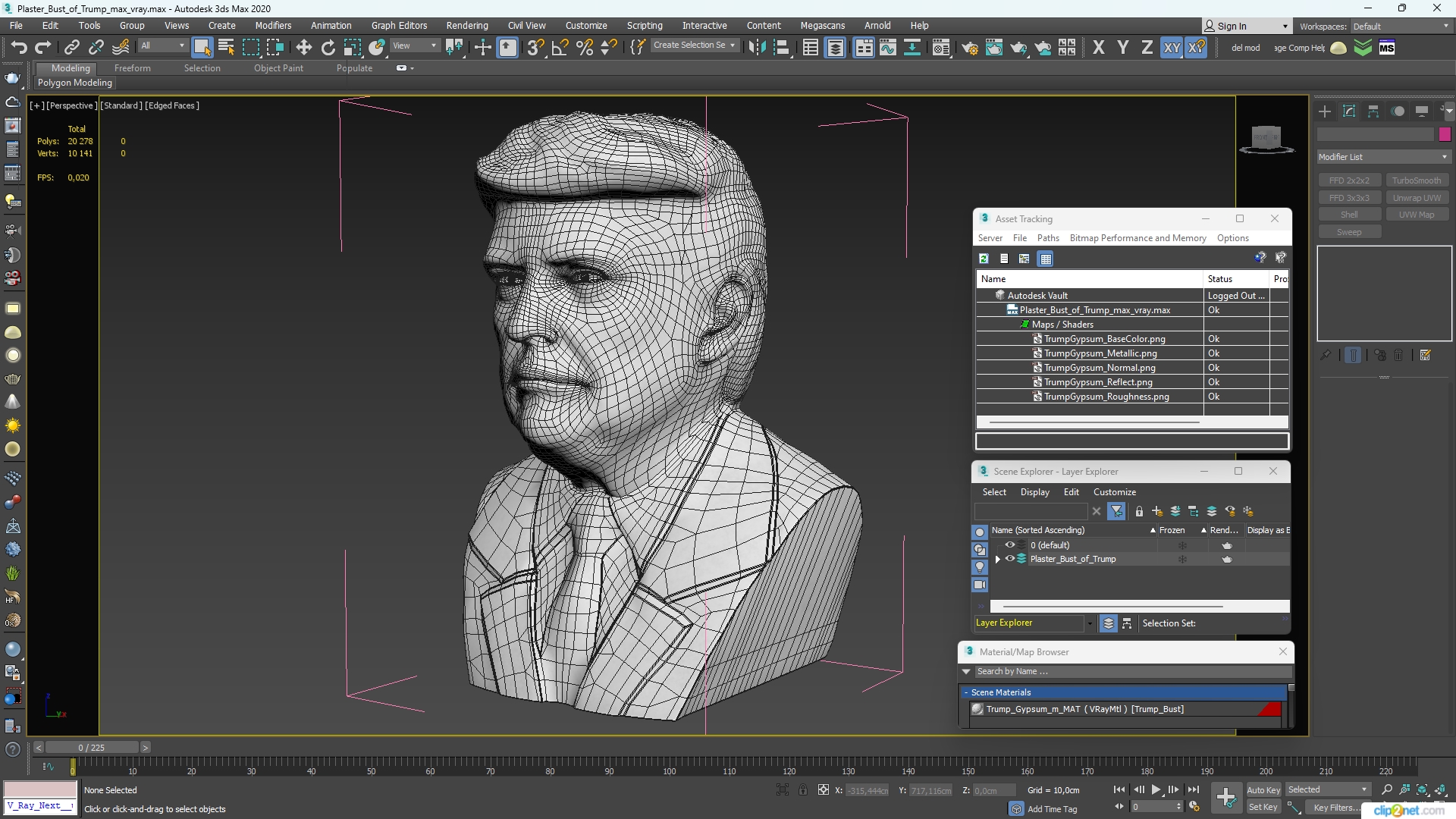Open Render Setup teapot icon

coord(970,48)
